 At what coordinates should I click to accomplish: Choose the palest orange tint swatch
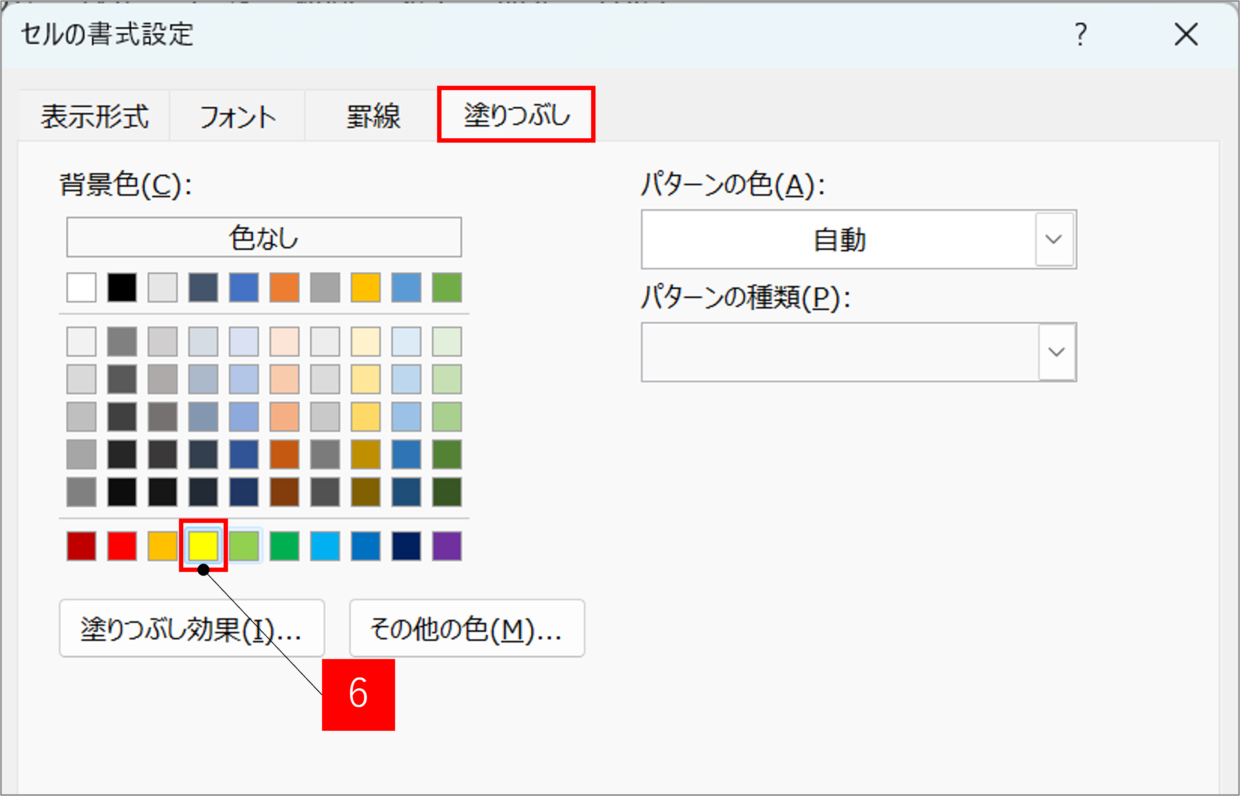click(x=285, y=342)
